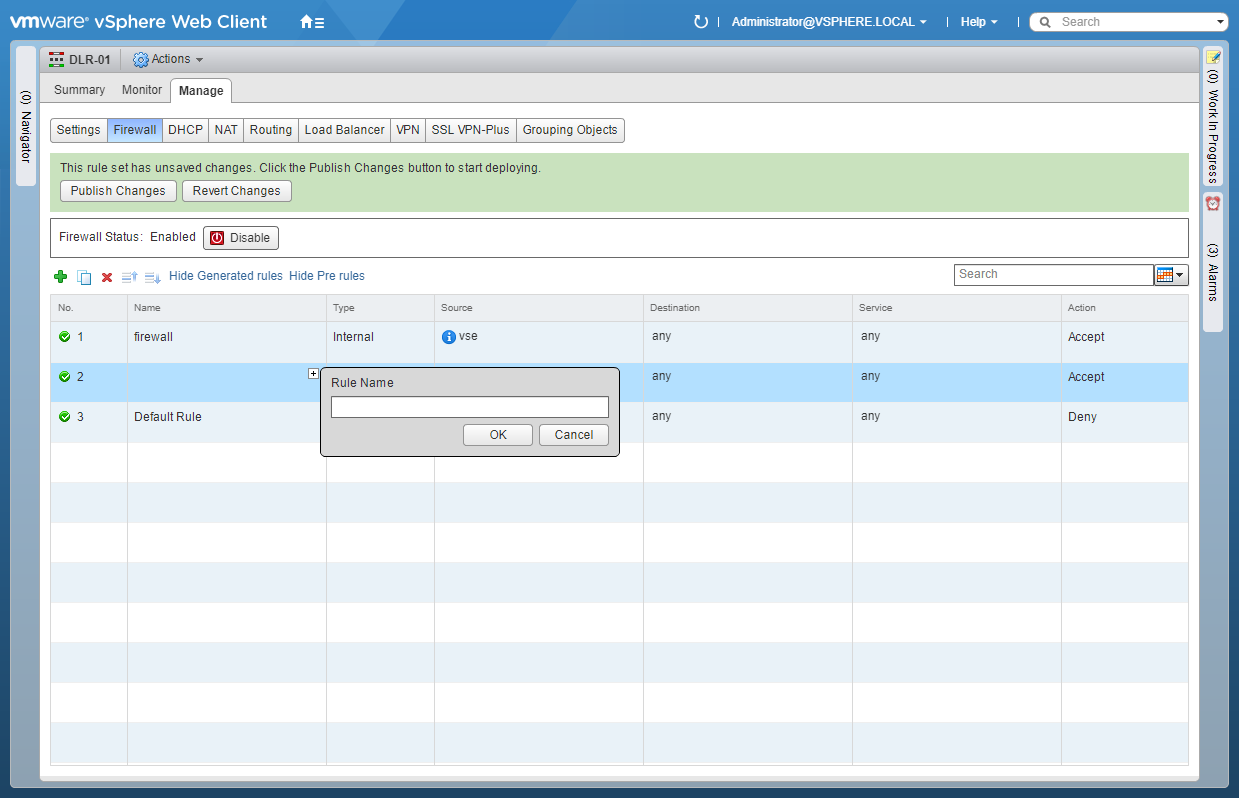
Task: Click the green plus Add rule icon
Action: tap(60, 277)
